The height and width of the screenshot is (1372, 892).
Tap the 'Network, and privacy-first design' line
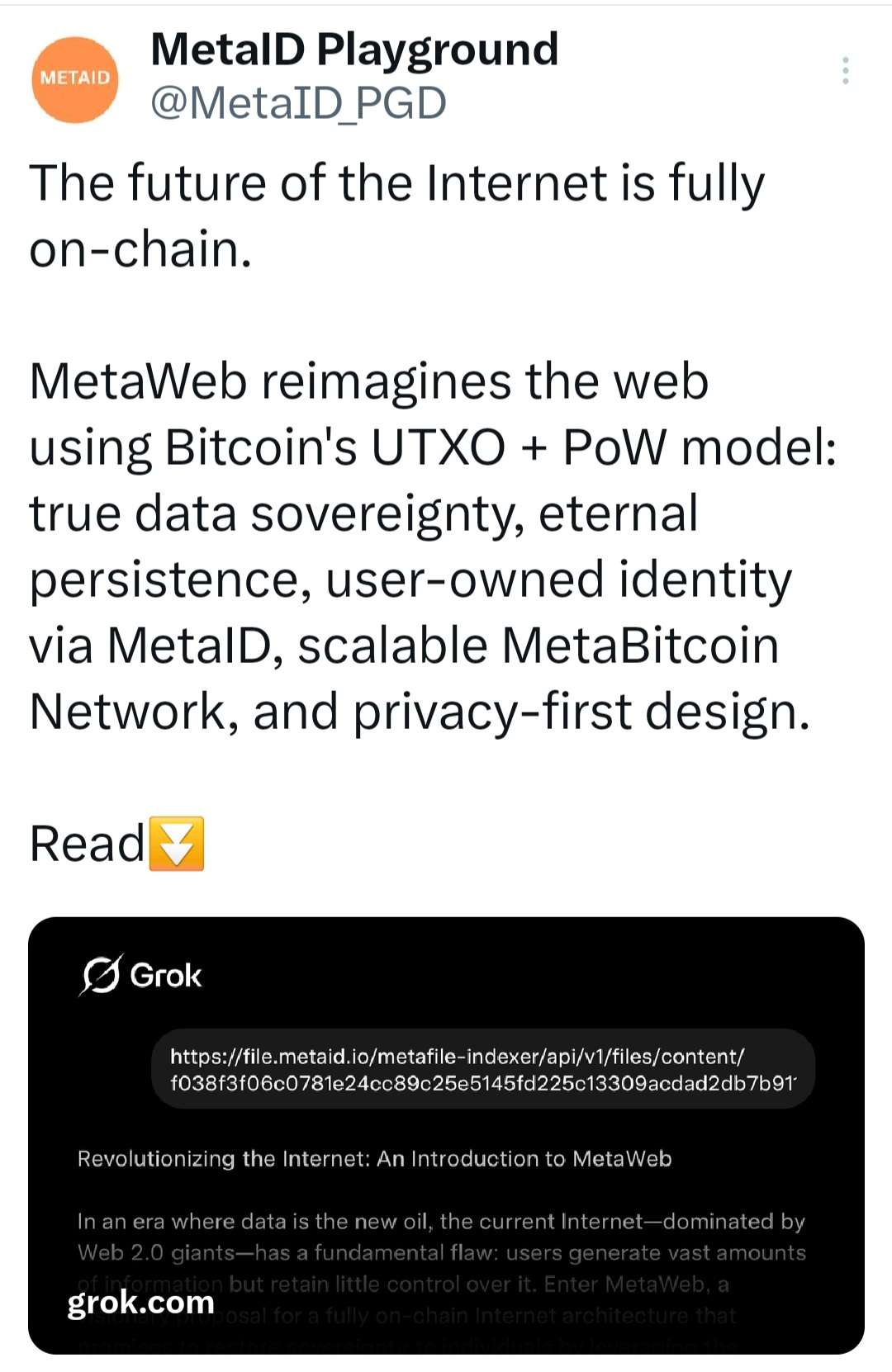click(x=420, y=712)
